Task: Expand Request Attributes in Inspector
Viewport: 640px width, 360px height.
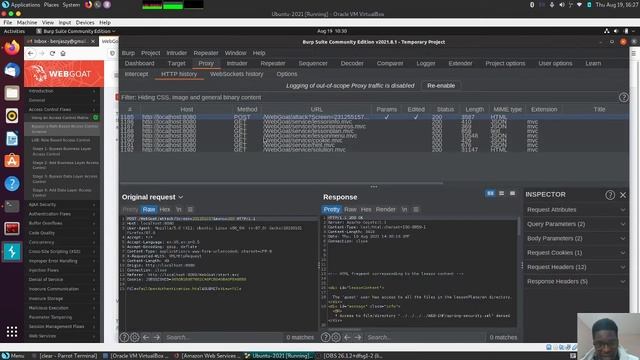Action: click(x=576, y=210)
